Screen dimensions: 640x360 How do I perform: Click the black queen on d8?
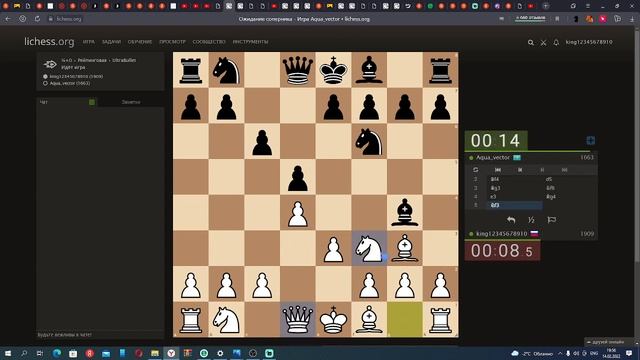point(298,70)
